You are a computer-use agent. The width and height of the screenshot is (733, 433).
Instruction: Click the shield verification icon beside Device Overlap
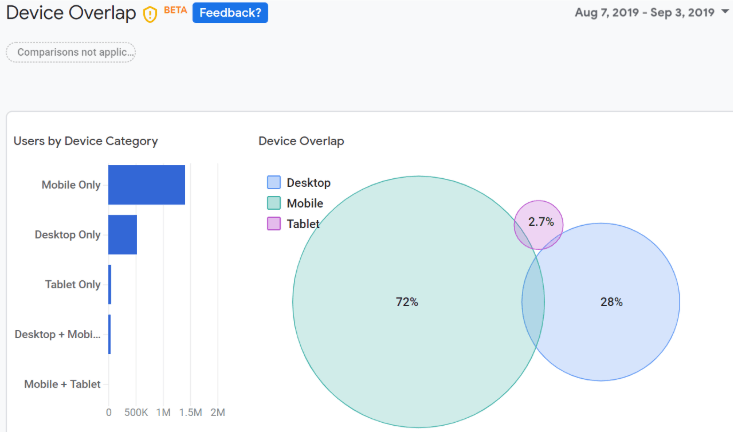(x=150, y=14)
